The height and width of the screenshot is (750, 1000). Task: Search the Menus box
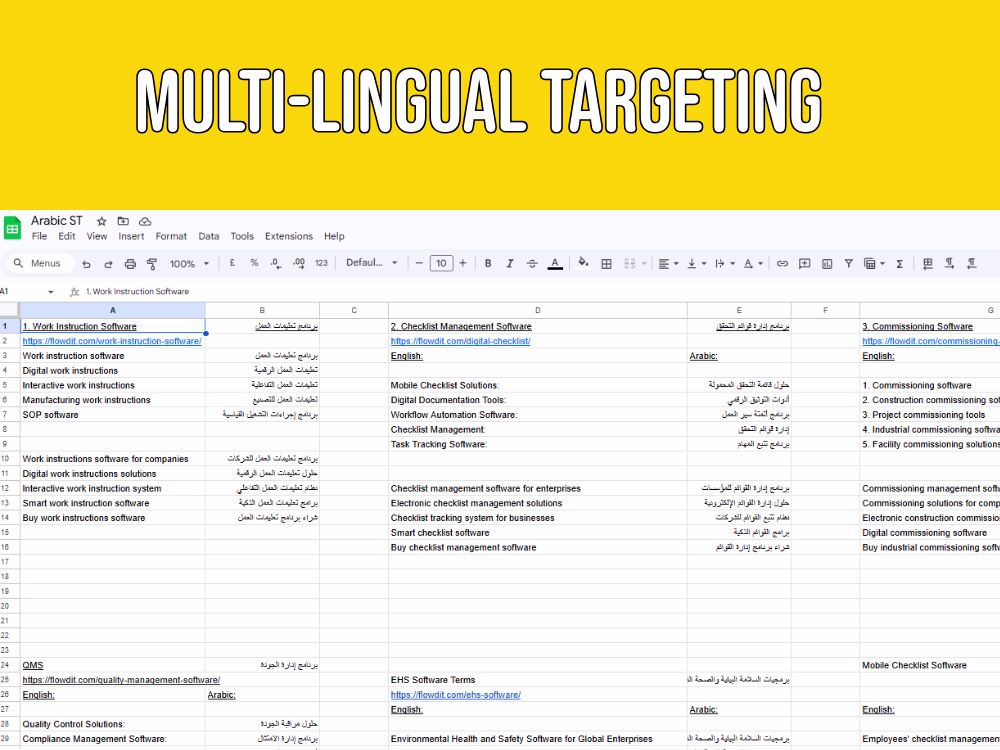point(40,263)
